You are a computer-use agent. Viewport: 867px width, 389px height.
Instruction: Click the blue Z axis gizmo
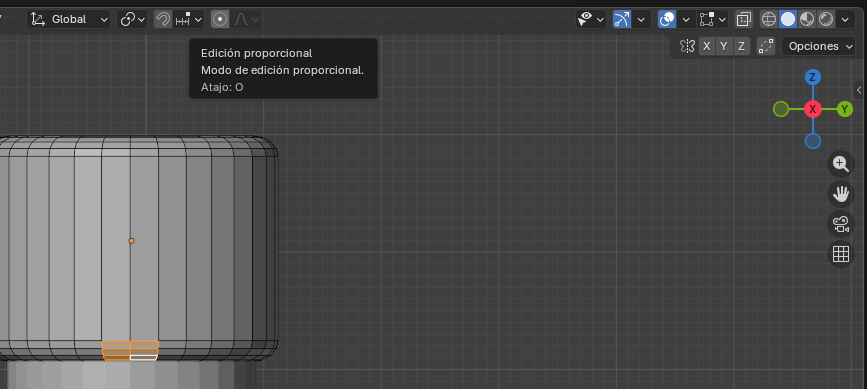813,77
